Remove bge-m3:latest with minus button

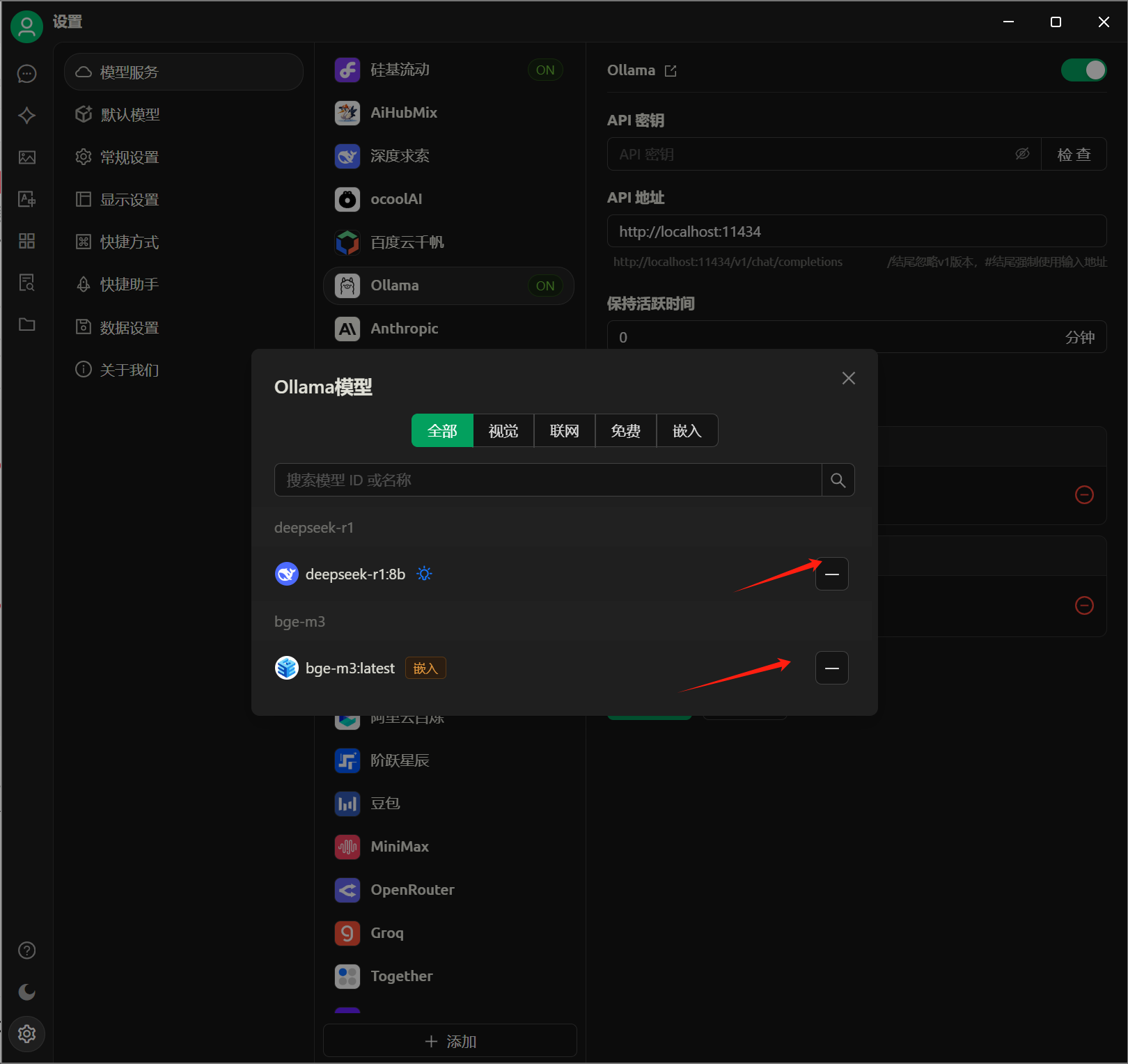832,668
